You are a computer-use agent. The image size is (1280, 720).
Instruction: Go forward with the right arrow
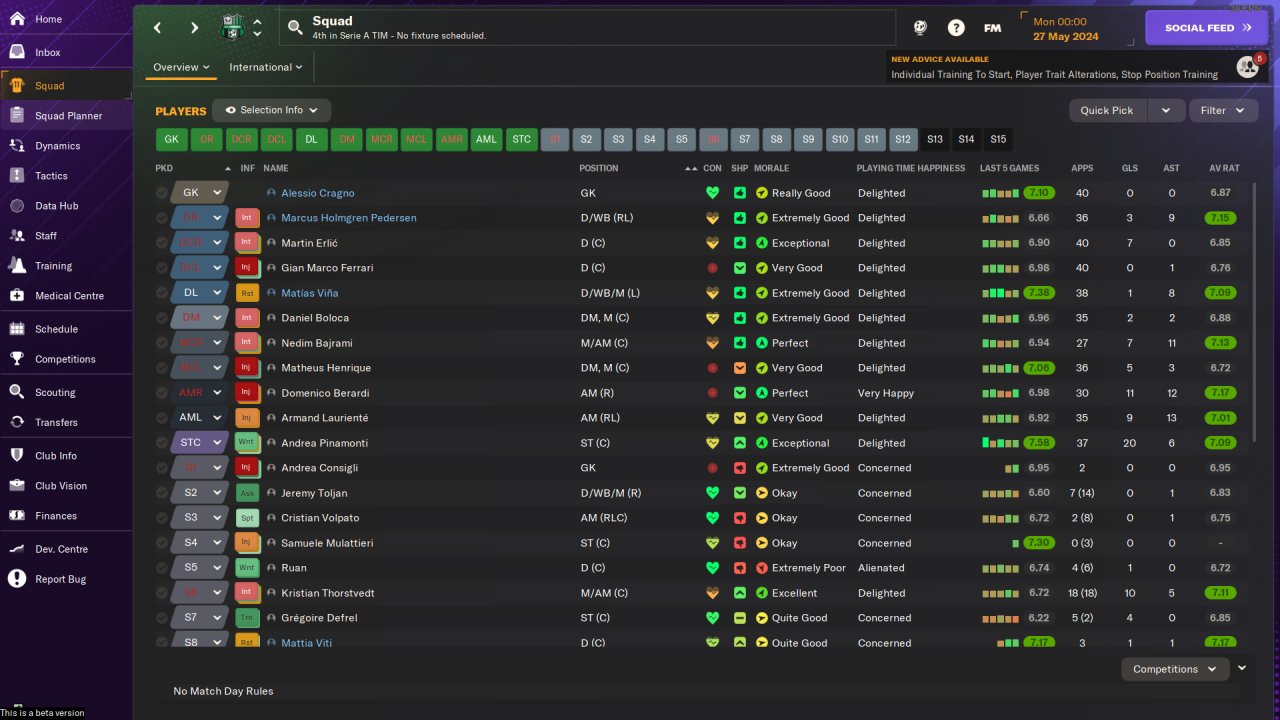[194, 28]
